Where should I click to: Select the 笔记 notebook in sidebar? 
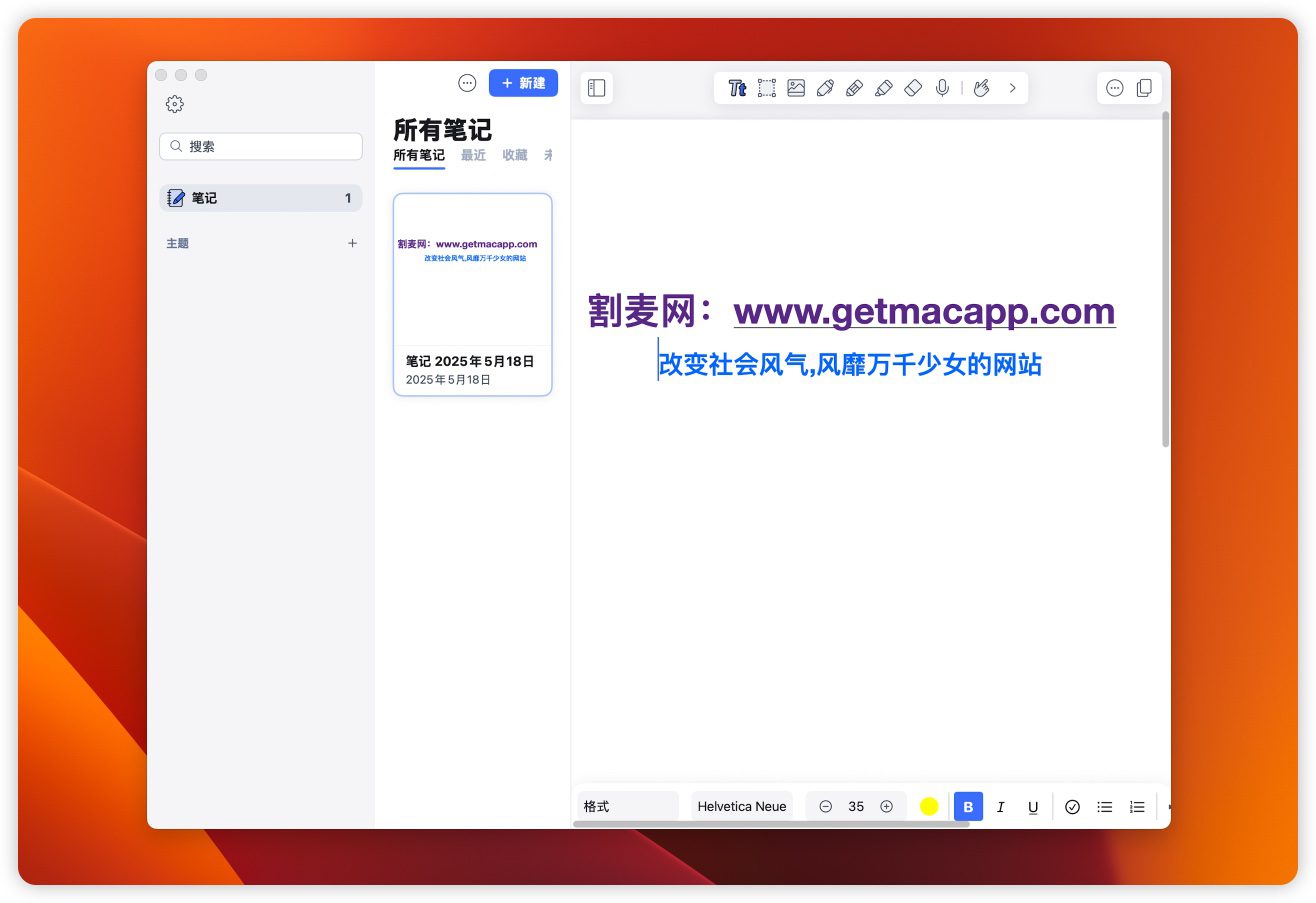coord(261,198)
